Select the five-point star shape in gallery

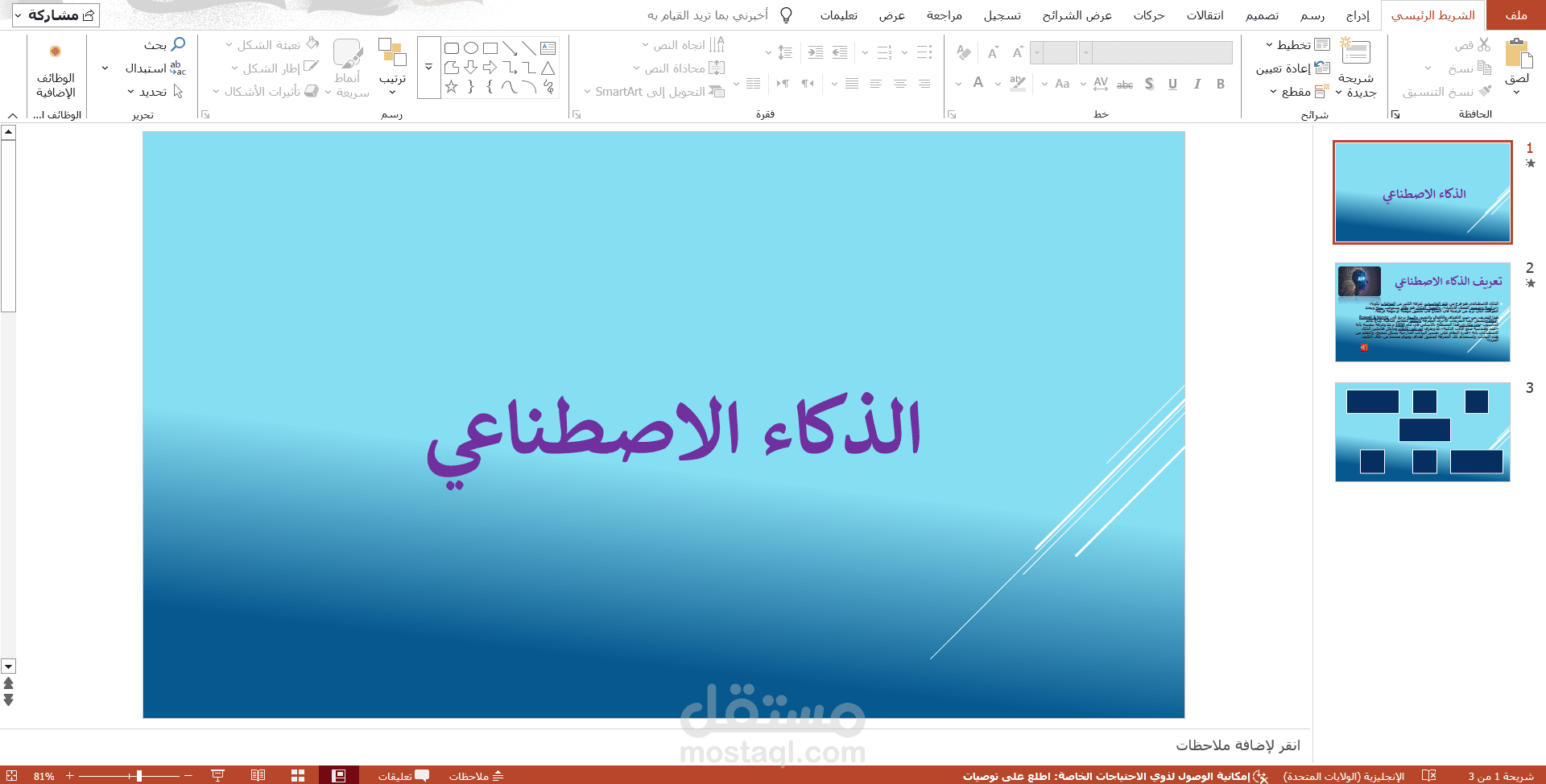click(x=452, y=87)
